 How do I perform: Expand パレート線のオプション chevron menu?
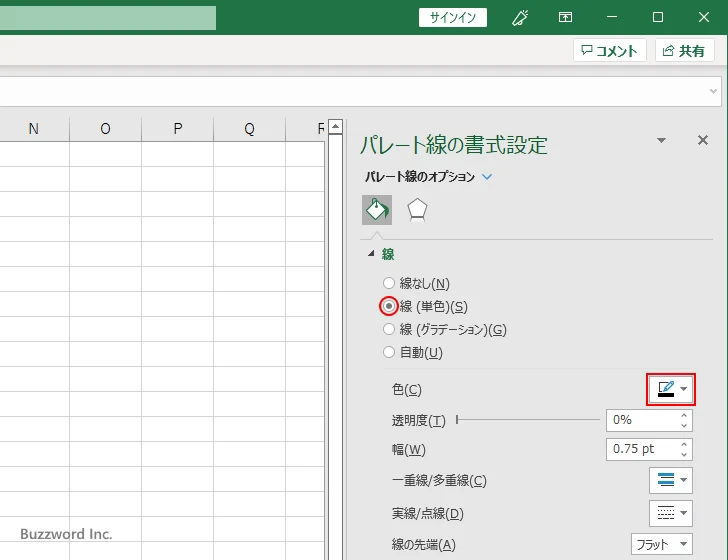(x=487, y=177)
